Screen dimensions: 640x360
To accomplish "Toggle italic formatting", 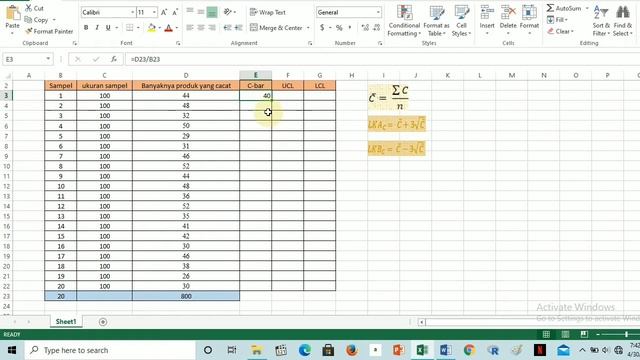I will [97, 28].
